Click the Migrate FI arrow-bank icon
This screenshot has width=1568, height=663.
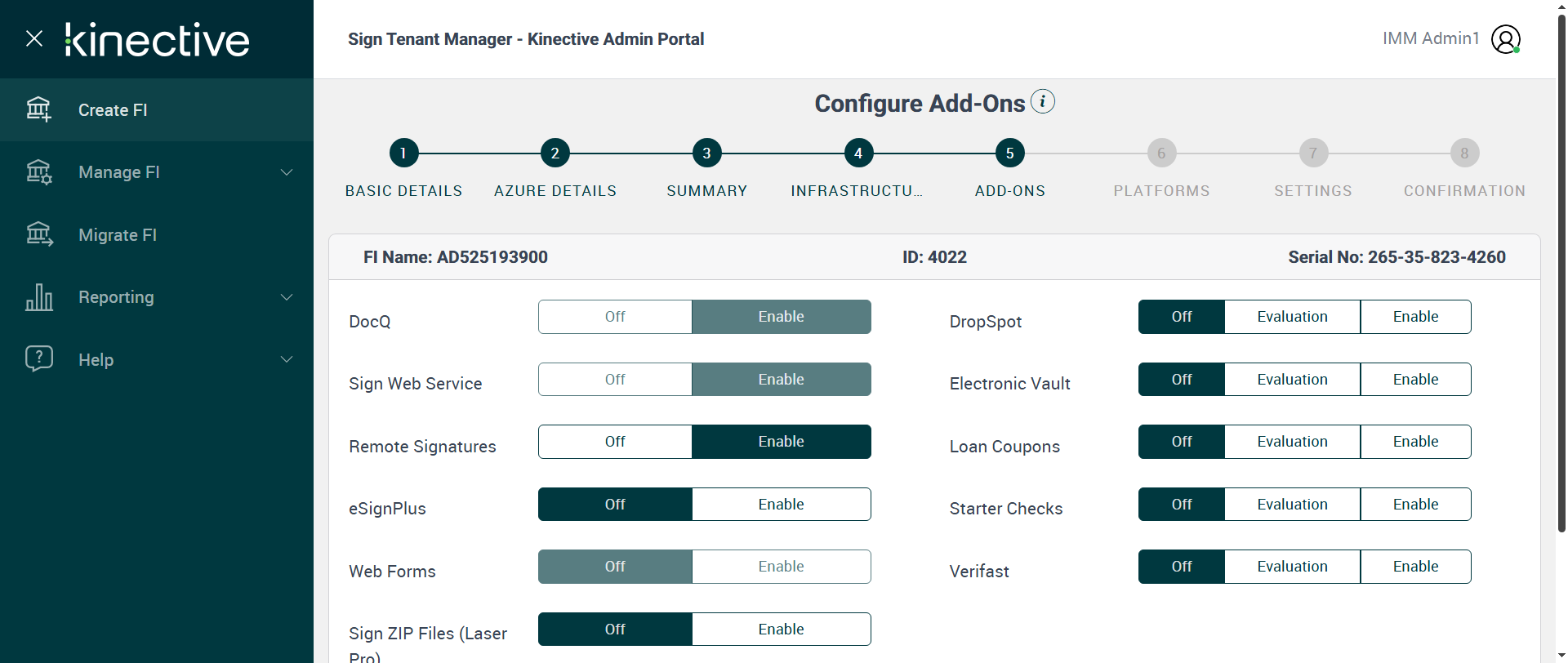38,234
